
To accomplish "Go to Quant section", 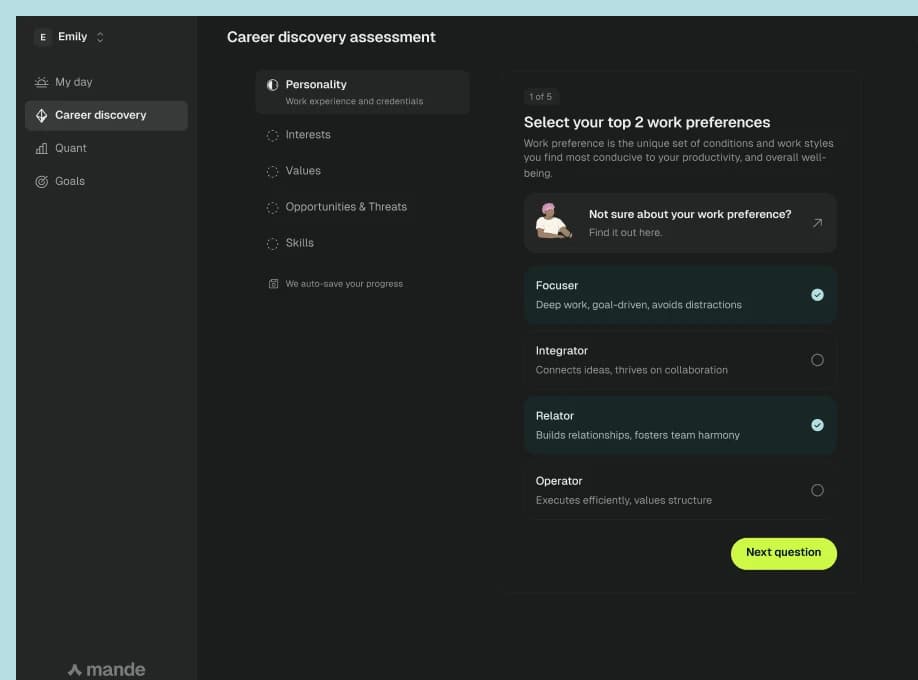I will tap(106, 148).
